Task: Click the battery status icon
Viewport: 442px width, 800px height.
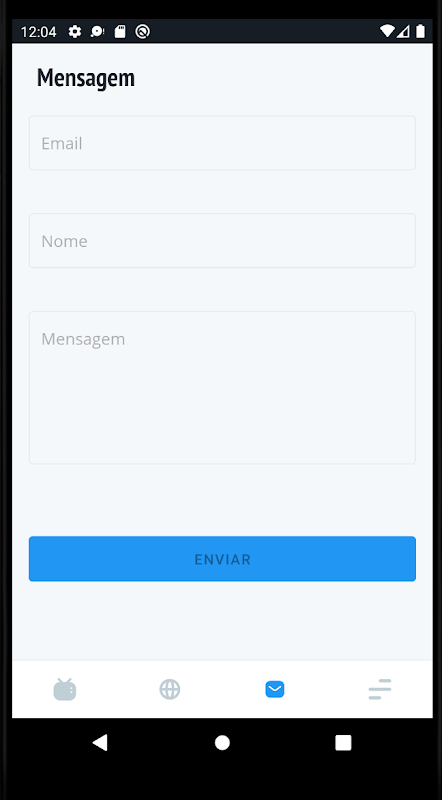Action: [420, 32]
